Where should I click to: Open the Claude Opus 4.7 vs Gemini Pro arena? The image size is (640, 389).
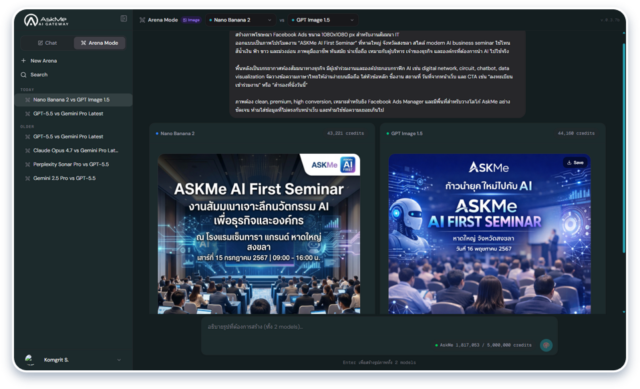click(x=73, y=150)
